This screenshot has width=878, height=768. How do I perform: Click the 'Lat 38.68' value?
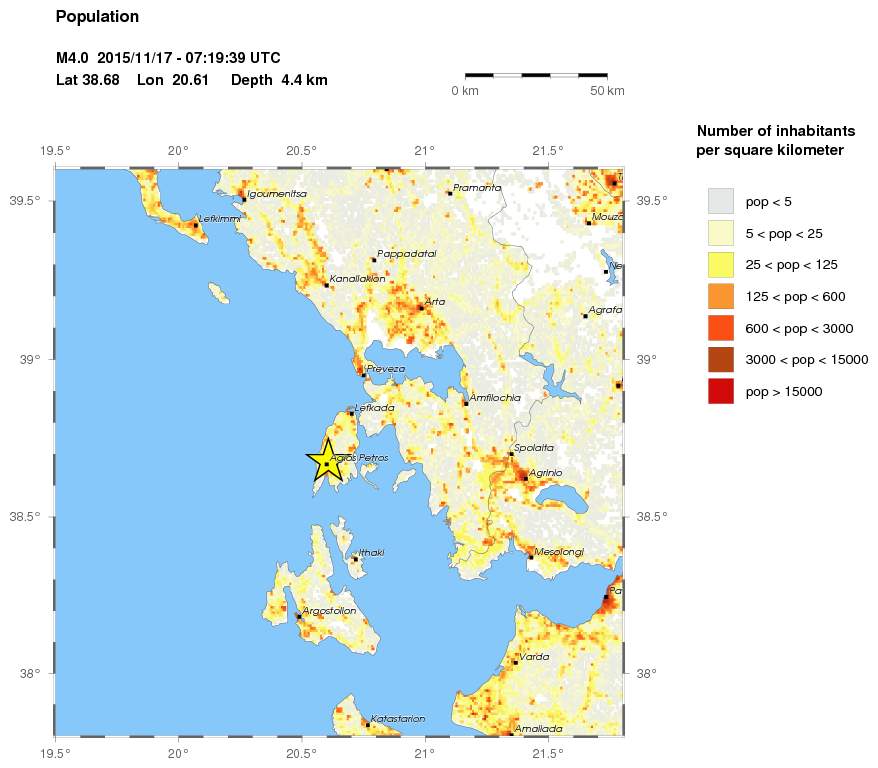pos(87,80)
